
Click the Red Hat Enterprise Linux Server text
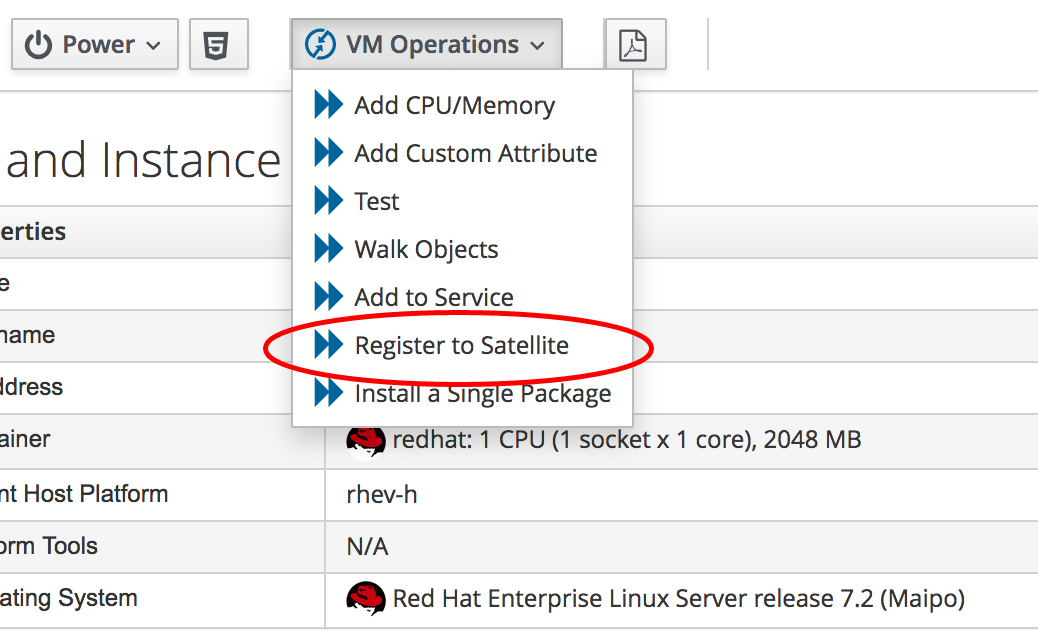pyautogui.click(x=678, y=598)
